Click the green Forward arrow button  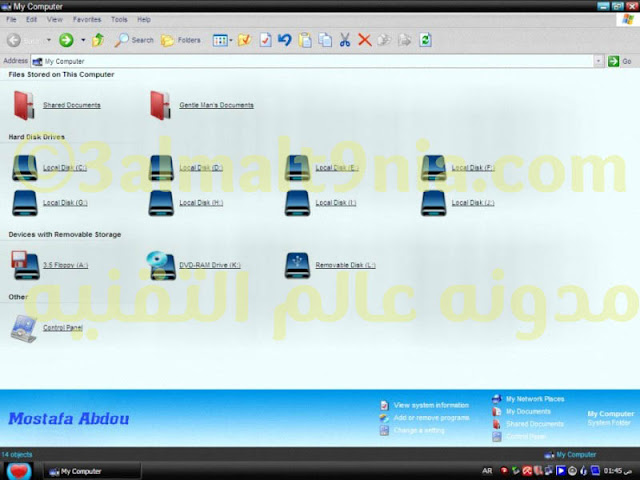tap(66, 40)
